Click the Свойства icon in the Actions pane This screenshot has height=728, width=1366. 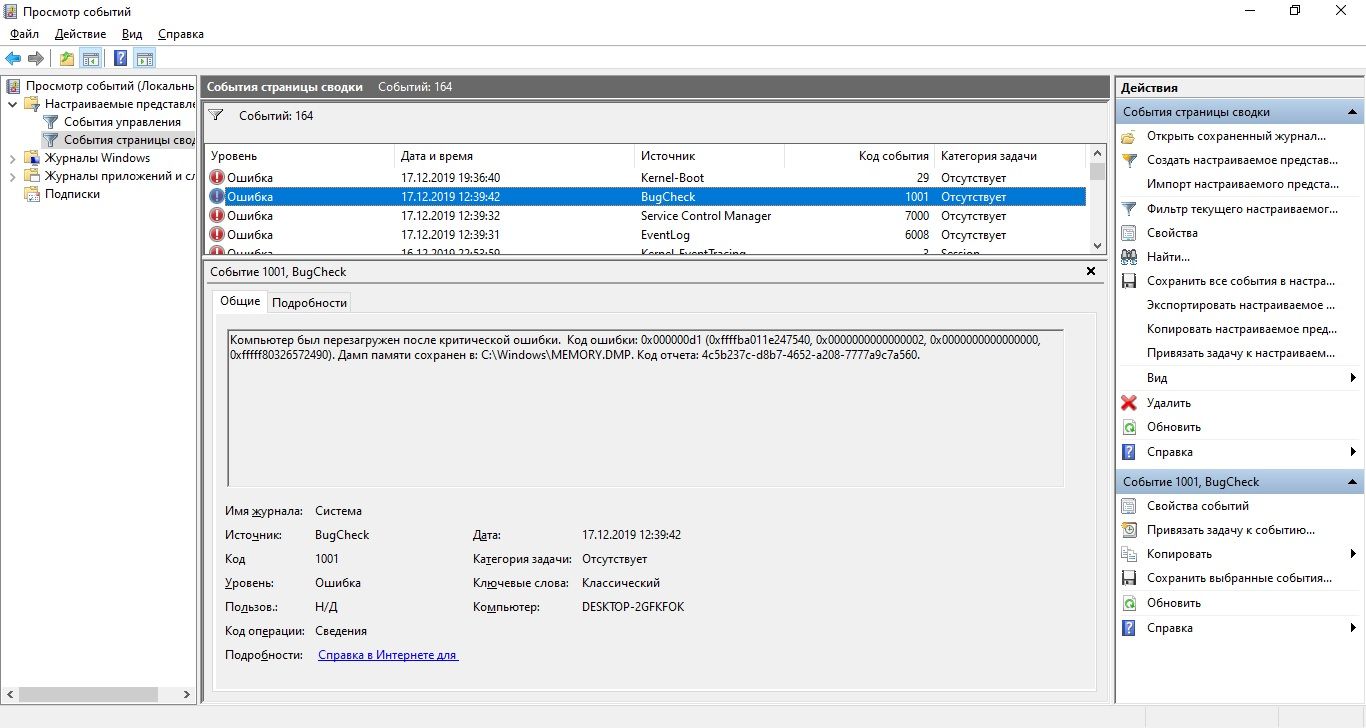click(x=1129, y=233)
